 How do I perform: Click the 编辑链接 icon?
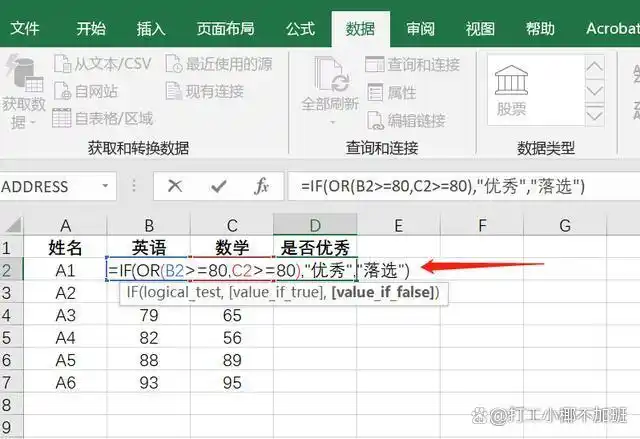click(x=376, y=120)
